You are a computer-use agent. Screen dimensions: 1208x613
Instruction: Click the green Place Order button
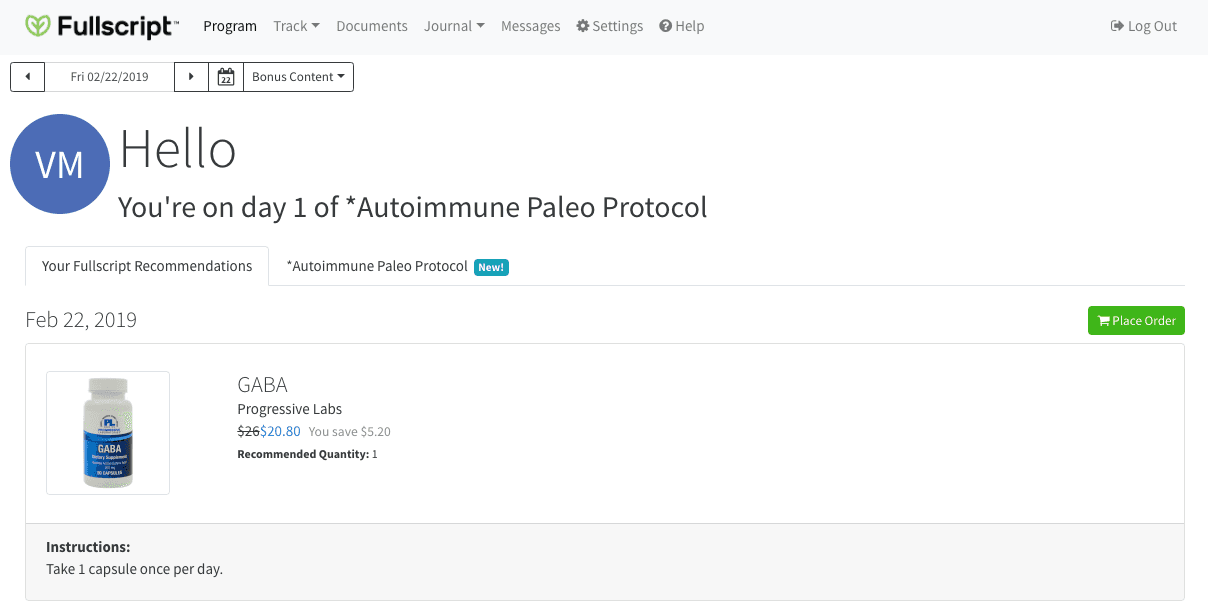(x=1136, y=321)
